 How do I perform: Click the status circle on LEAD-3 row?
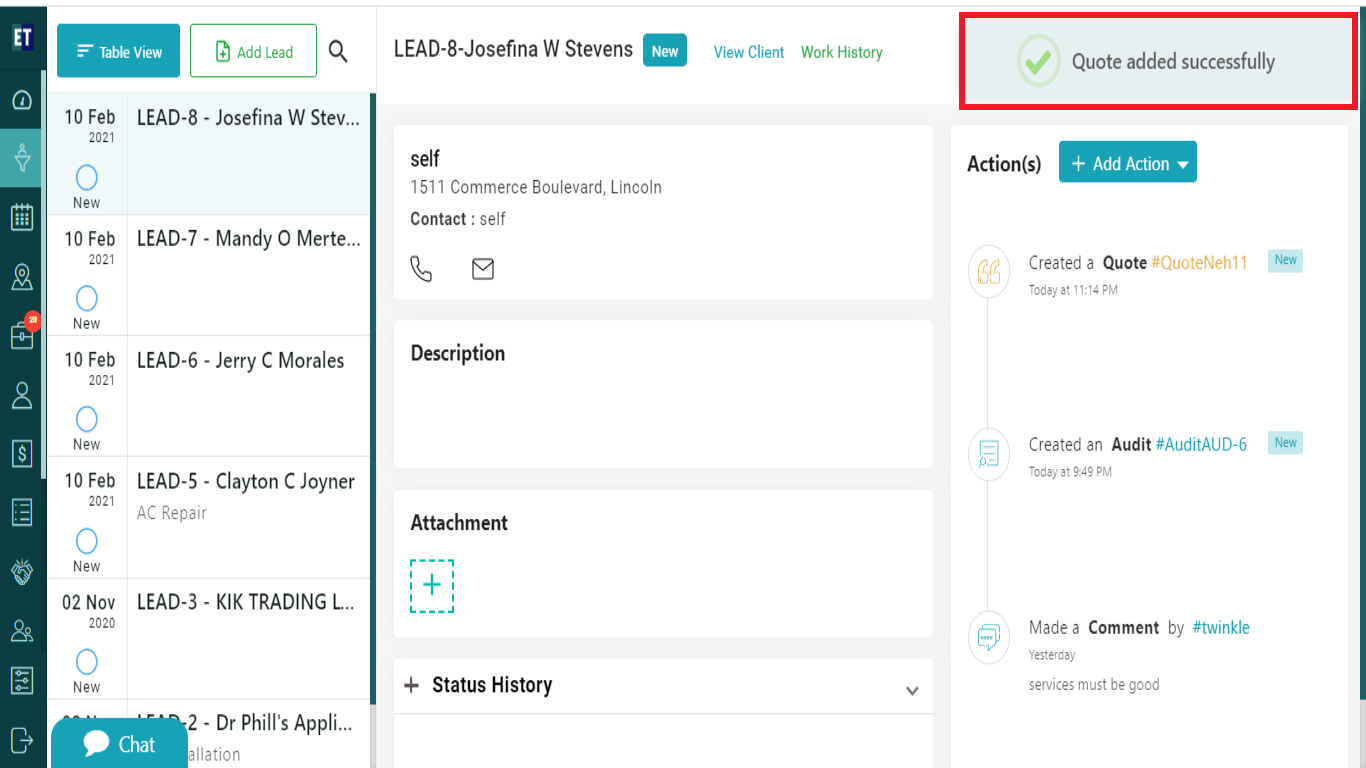click(x=87, y=662)
